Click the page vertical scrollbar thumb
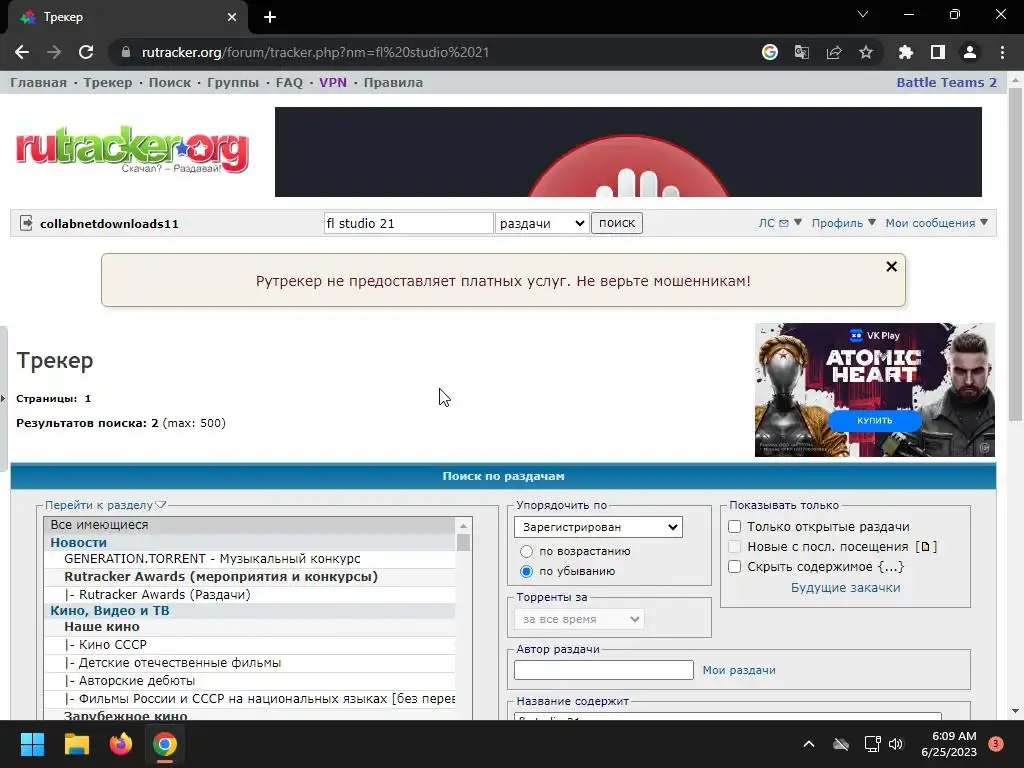Screen dimensions: 1024x768 click(x=1015, y=255)
